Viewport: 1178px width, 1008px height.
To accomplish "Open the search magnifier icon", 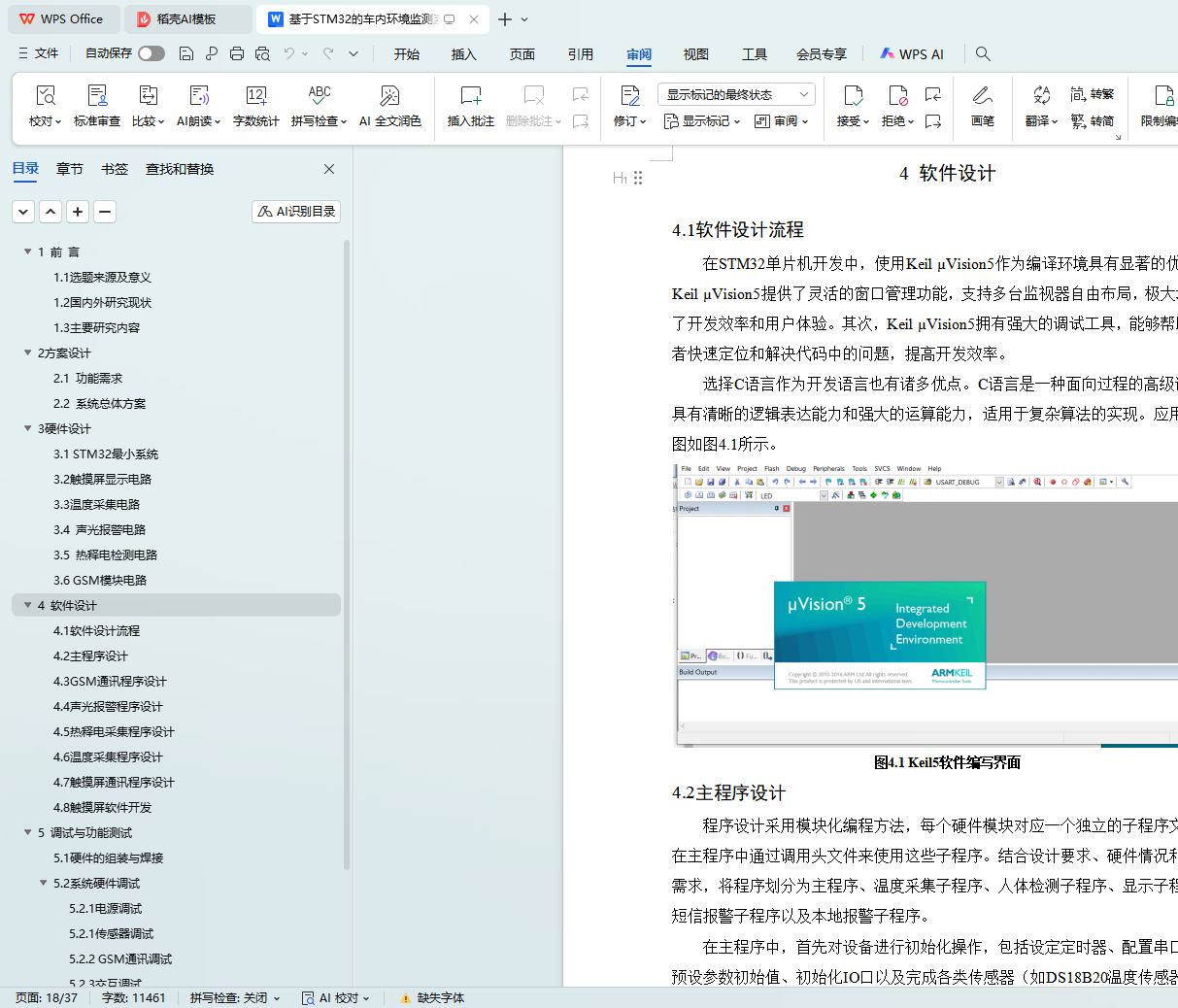I will (983, 53).
